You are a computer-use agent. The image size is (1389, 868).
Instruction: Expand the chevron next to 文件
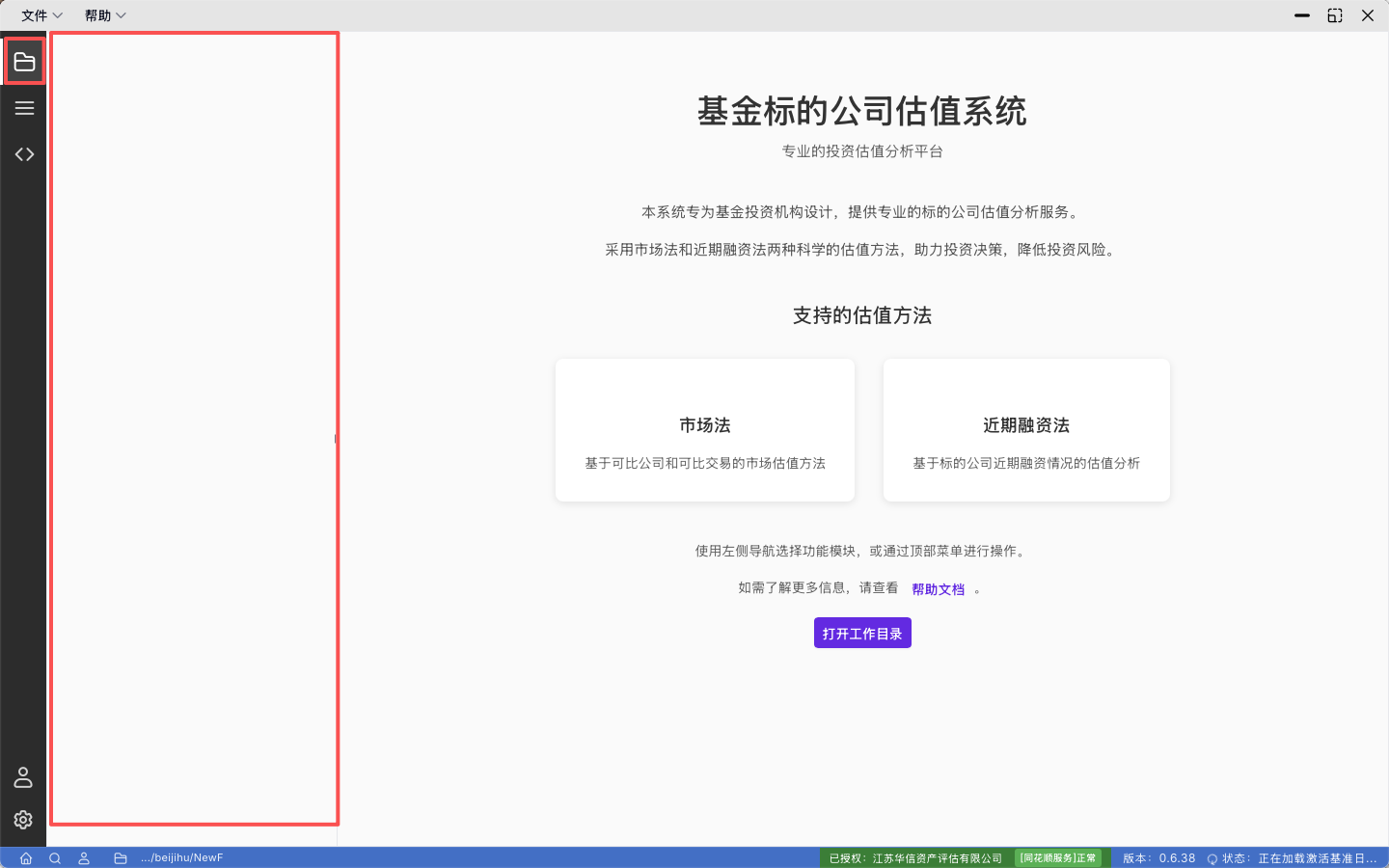click(57, 15)
